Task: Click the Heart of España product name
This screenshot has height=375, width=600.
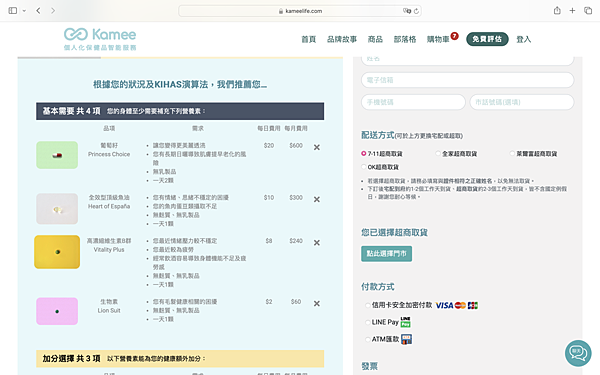Action: (109, 206)
